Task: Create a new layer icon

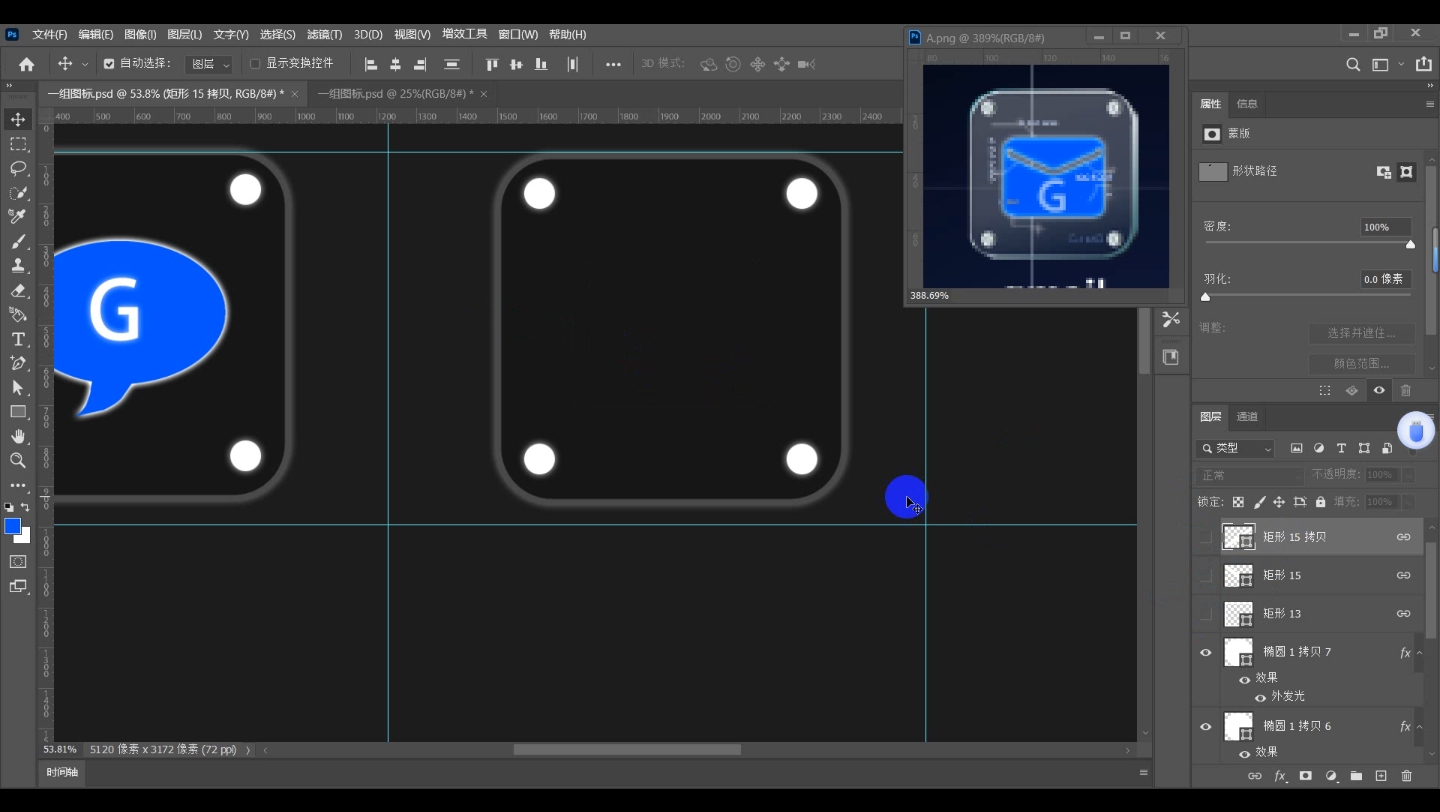Action: click(1381, 776)
